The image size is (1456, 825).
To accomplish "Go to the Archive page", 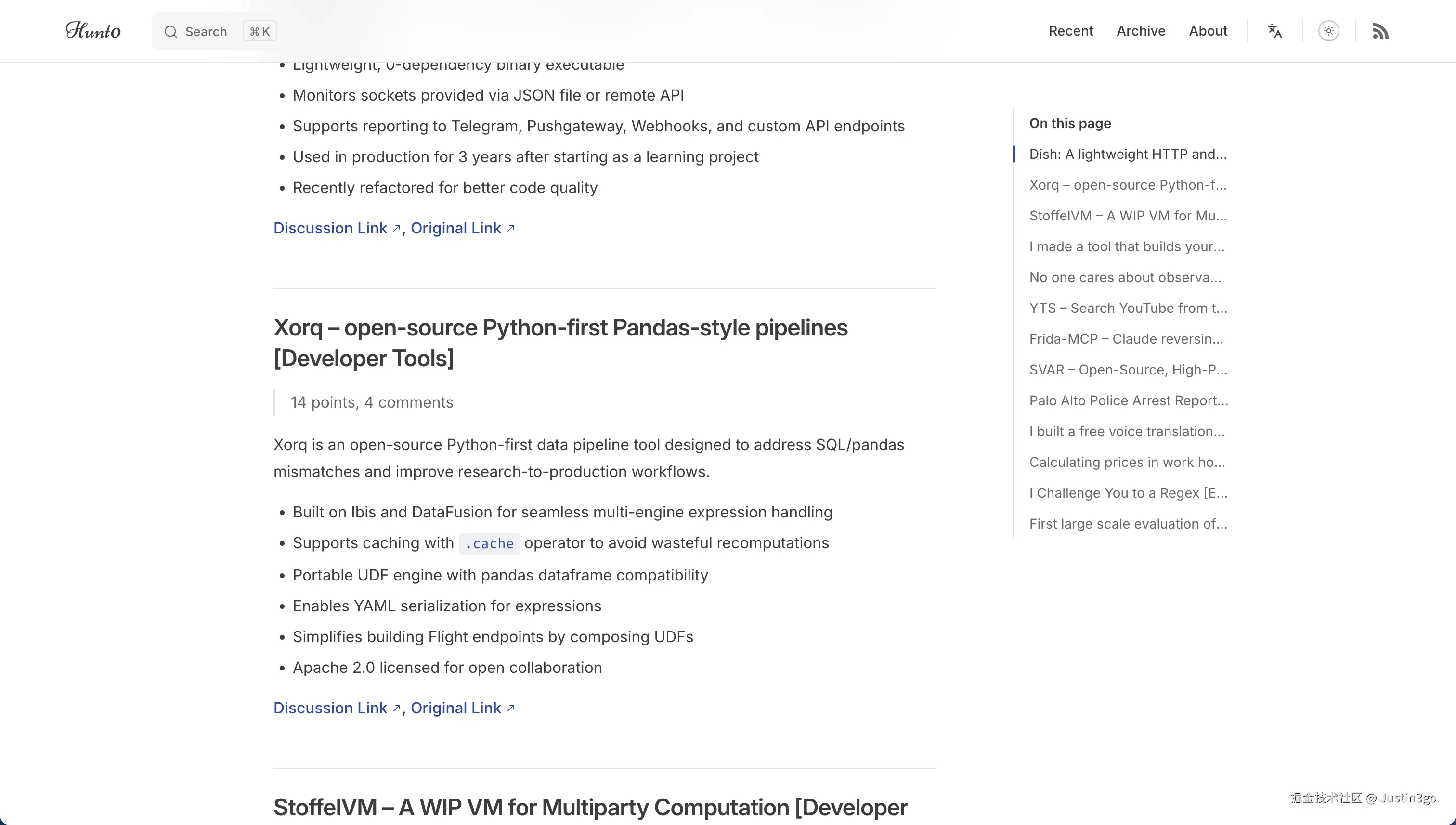I will (x=1140, y=31).
